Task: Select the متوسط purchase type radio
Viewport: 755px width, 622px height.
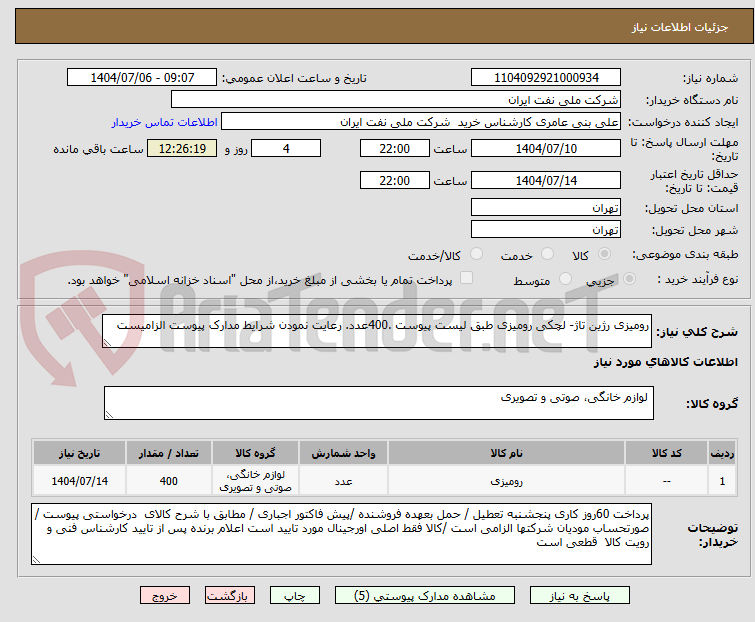Action: coord(565,279)
